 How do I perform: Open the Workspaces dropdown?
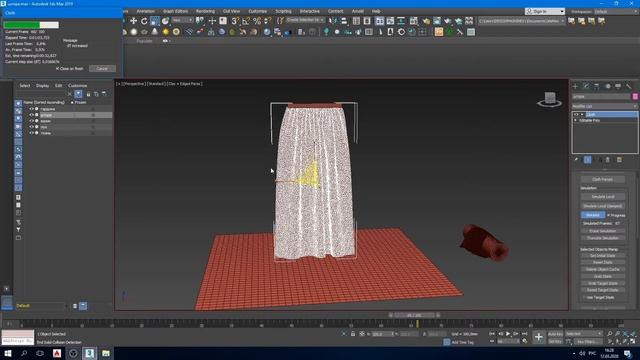[616, 11]
